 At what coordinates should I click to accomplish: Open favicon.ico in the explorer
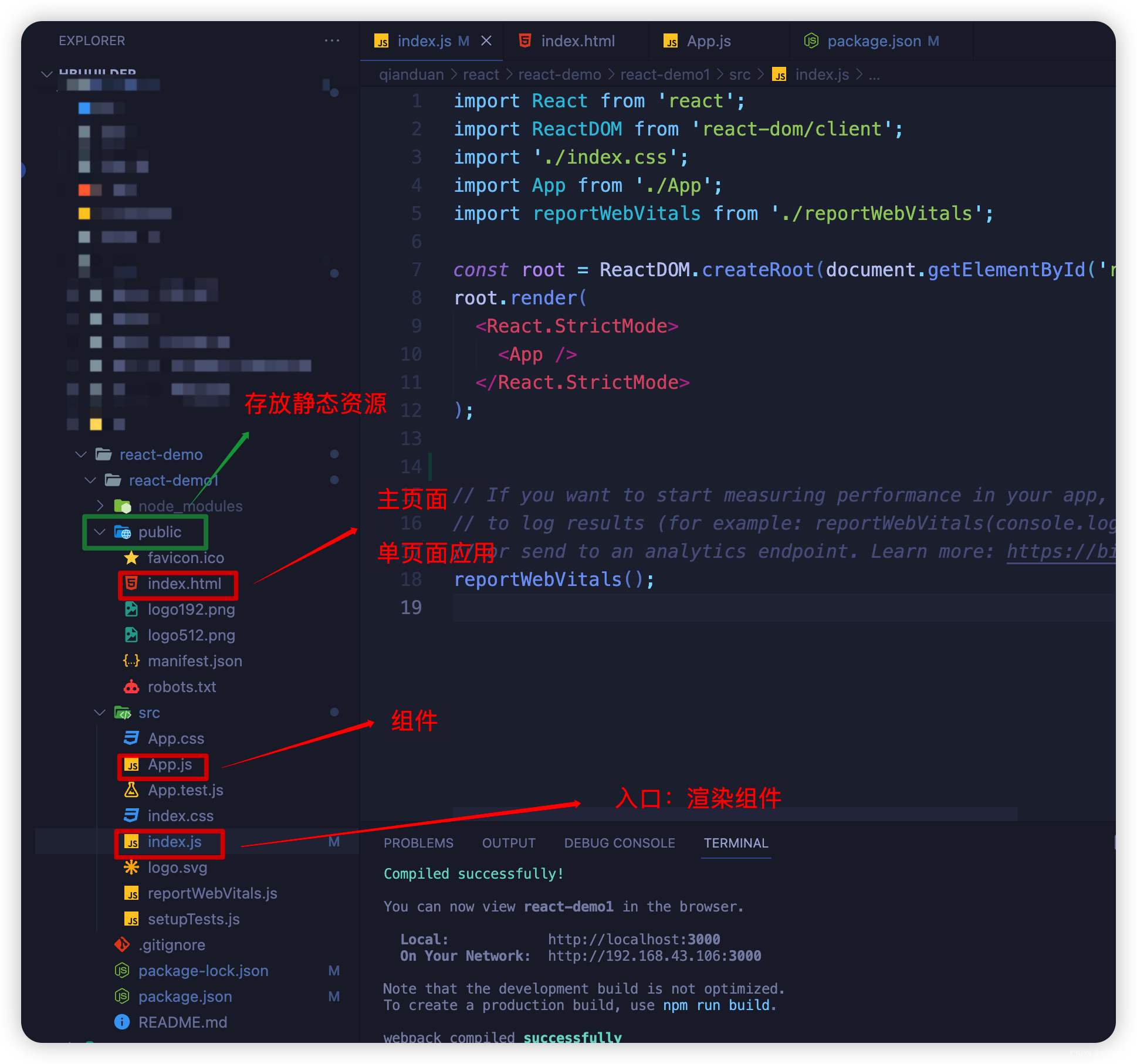(185, 558)
